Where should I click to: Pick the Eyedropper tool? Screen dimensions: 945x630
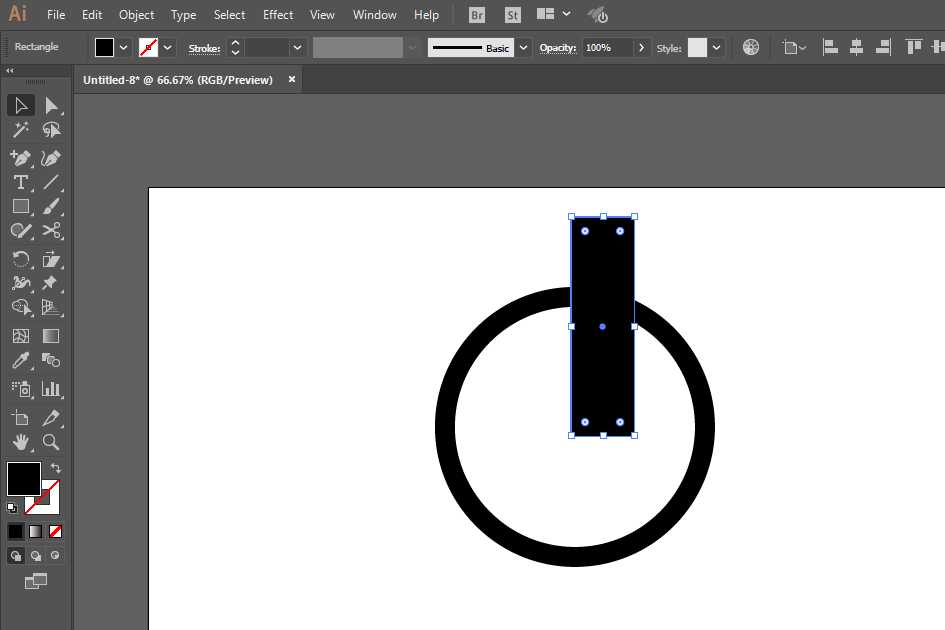tap(21, 360)
